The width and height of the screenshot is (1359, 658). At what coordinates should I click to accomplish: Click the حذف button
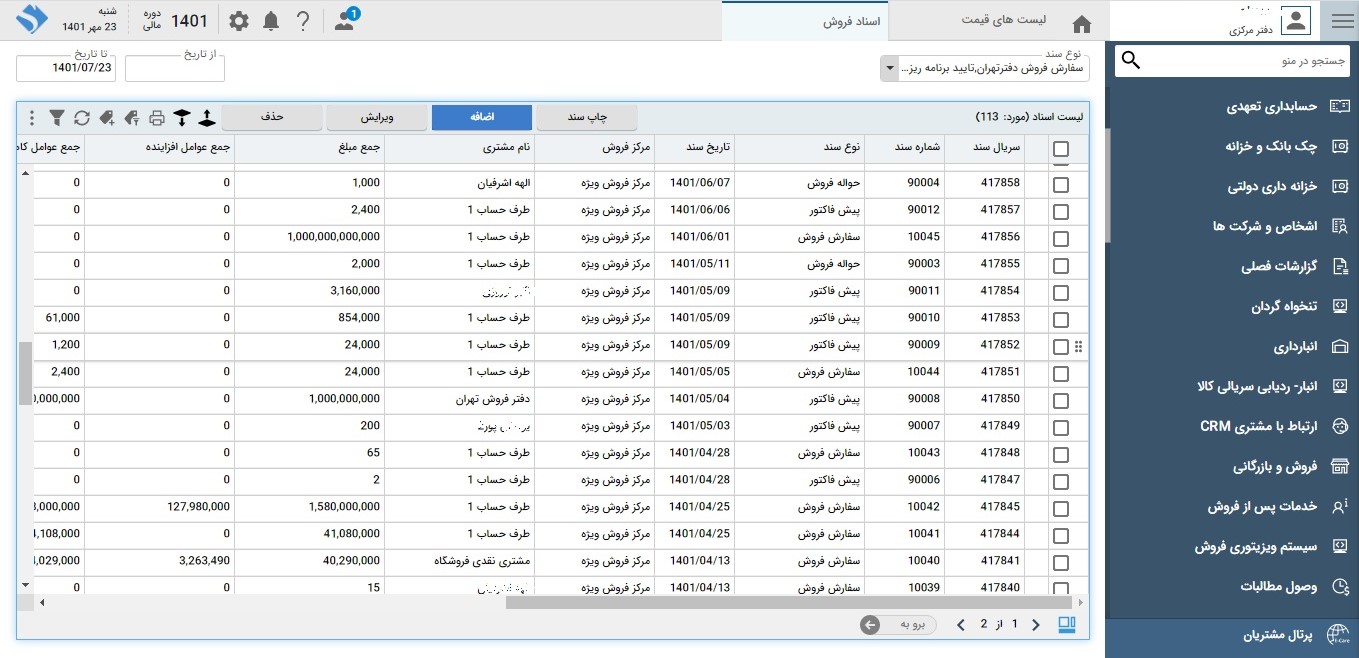pos(272,117)
